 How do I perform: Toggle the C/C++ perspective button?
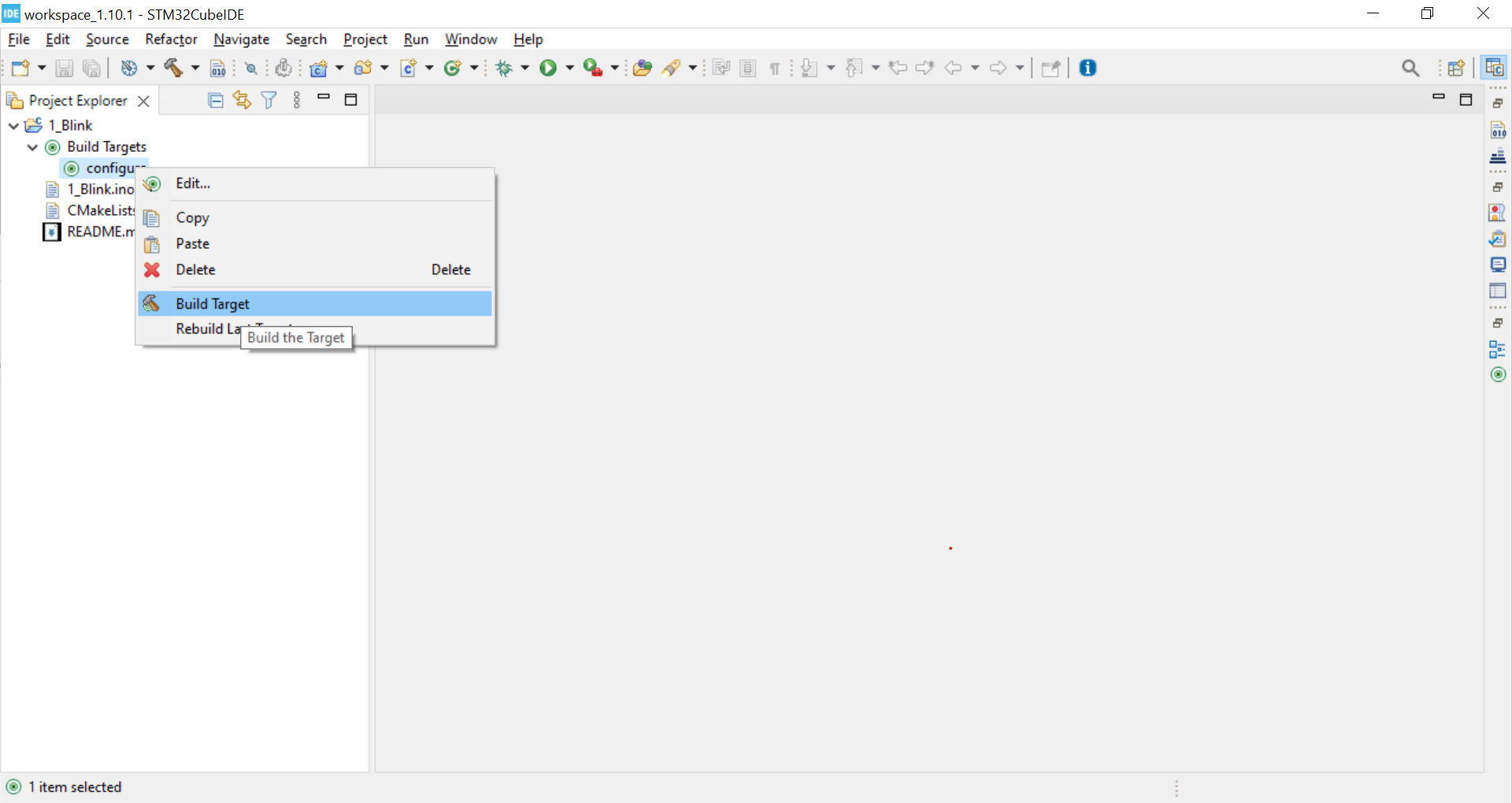pos(1494,68)
